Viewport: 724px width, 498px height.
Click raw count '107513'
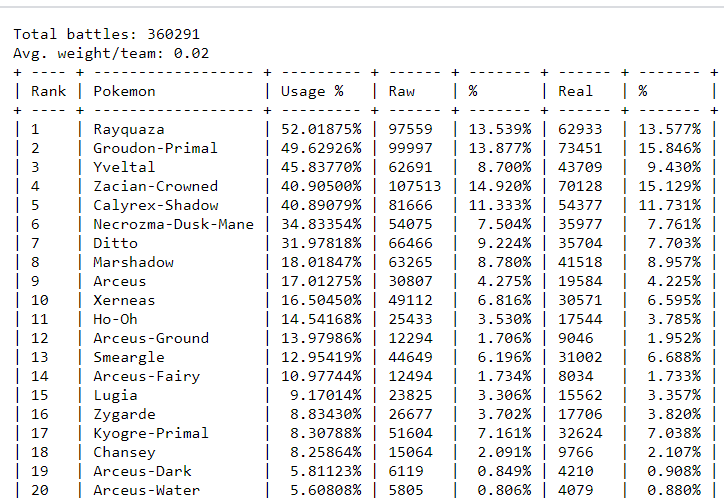point(415,186)
